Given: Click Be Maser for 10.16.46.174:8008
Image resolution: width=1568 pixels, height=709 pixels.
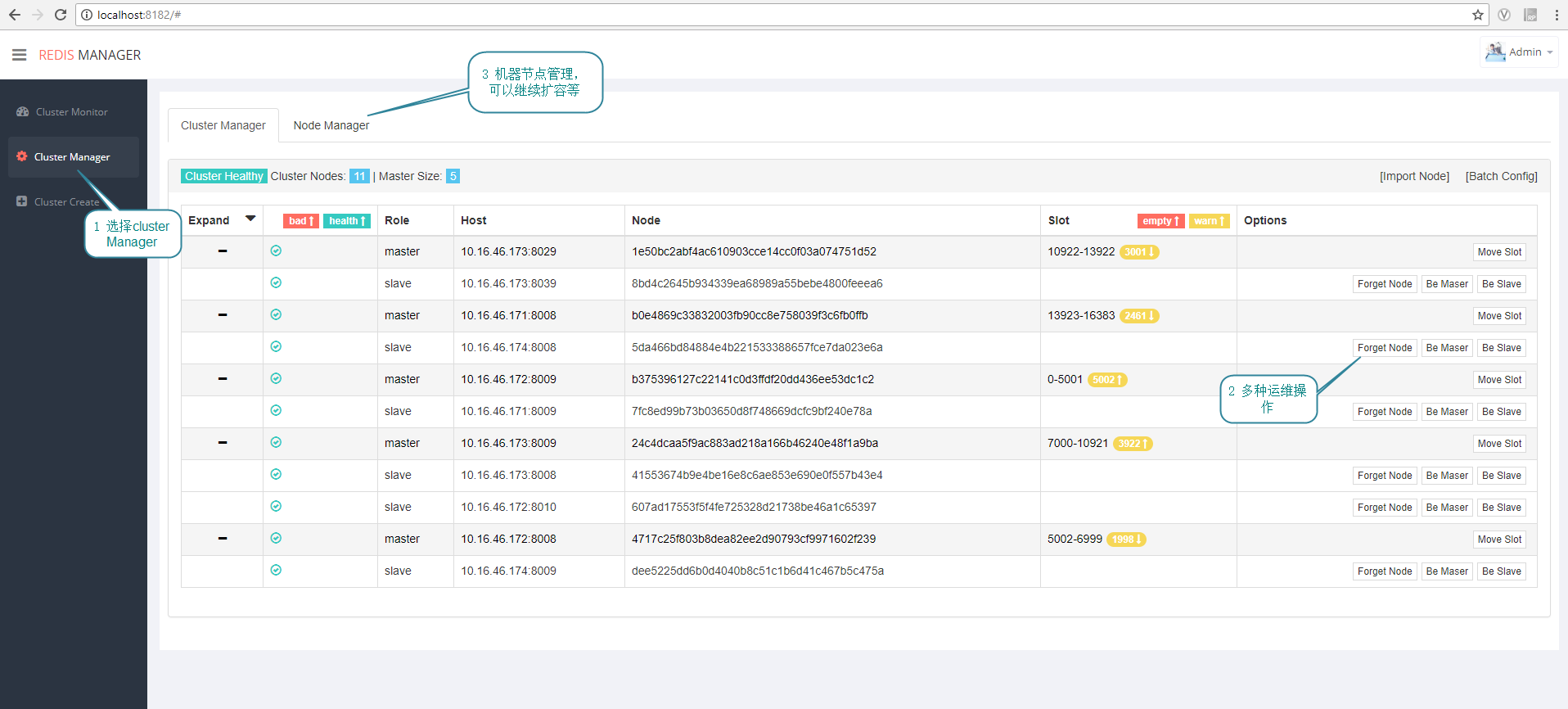Looking at the screenshot, I should [1447, 348].
